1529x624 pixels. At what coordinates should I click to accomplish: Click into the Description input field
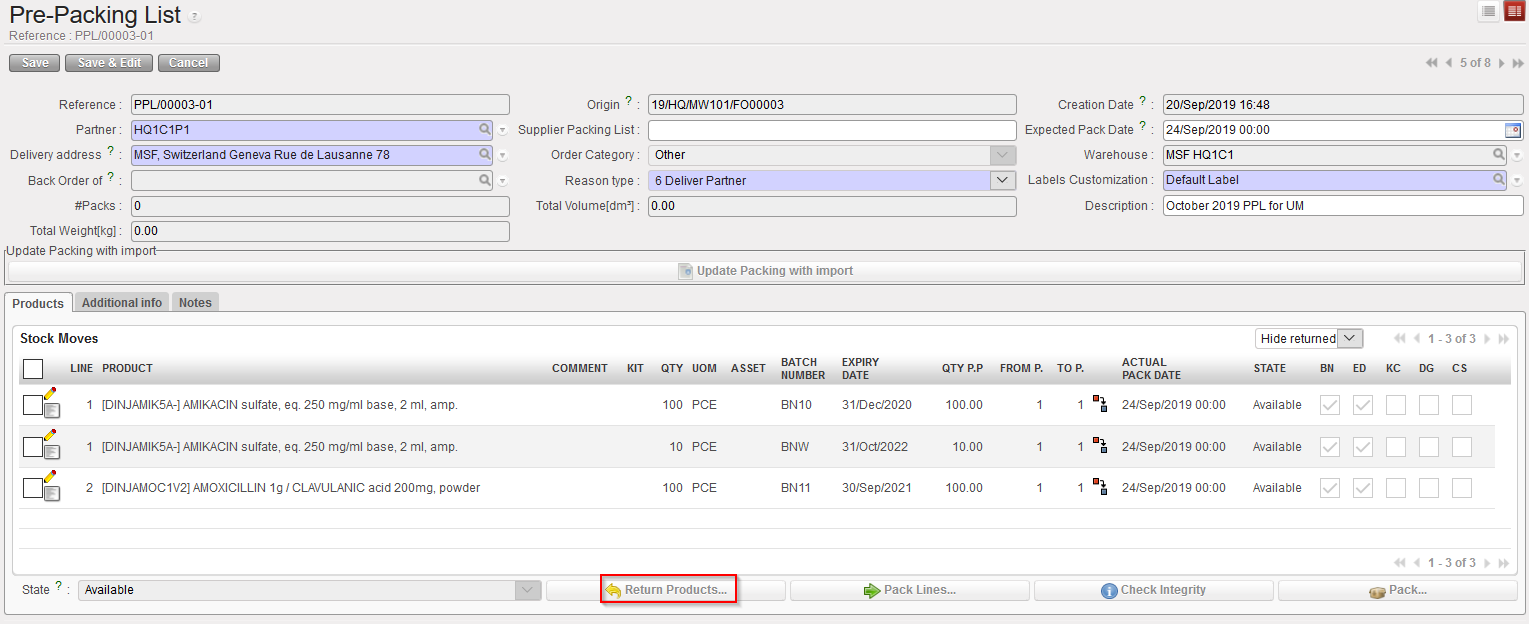(1342, 206)
